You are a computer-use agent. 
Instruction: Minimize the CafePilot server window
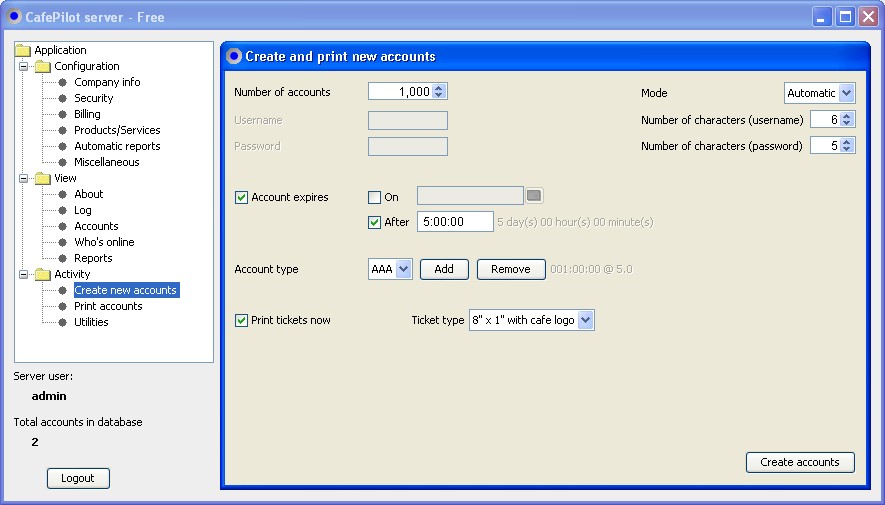coord(822,17)
